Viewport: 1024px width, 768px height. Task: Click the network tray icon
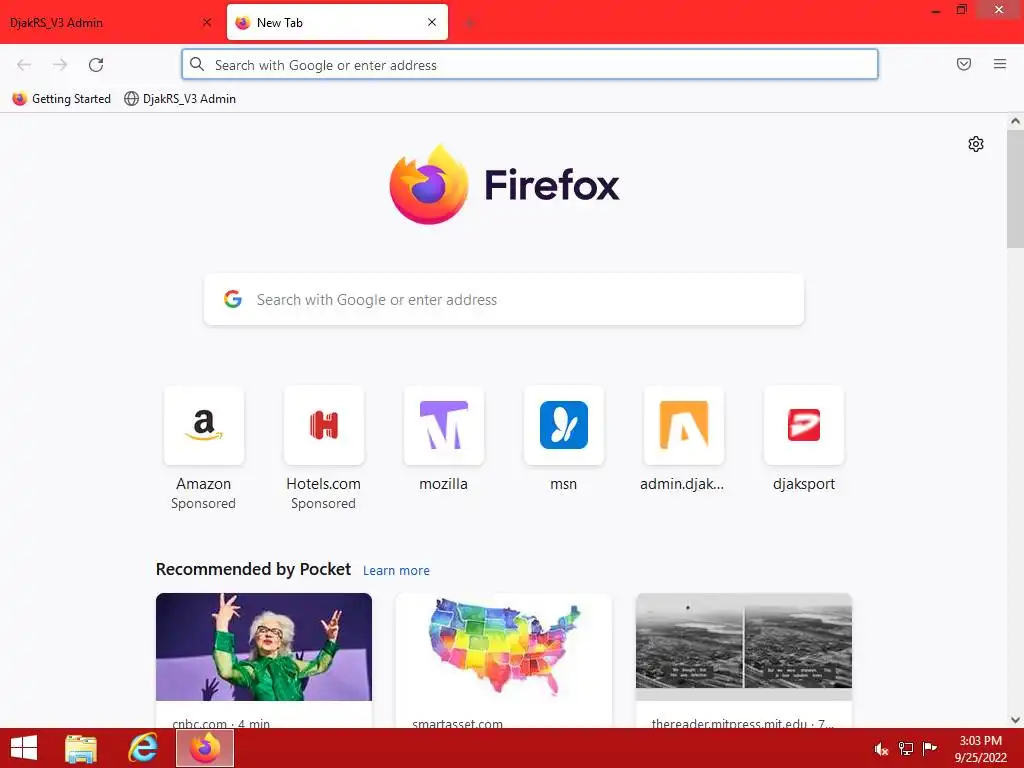pyautogui.click(x=906, y=749)
